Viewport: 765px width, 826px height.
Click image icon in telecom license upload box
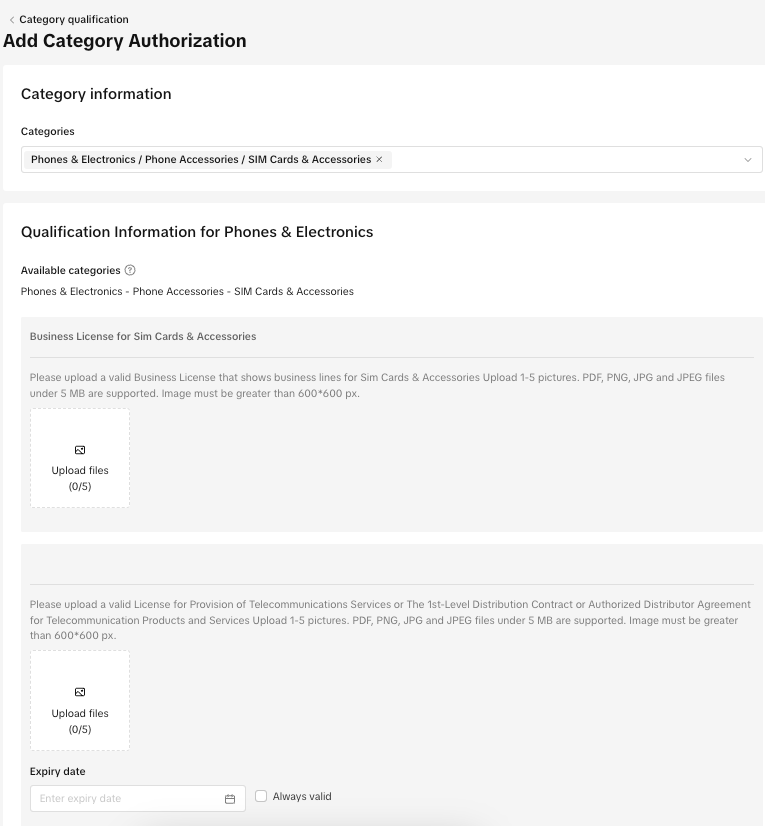tap(80, 692)
